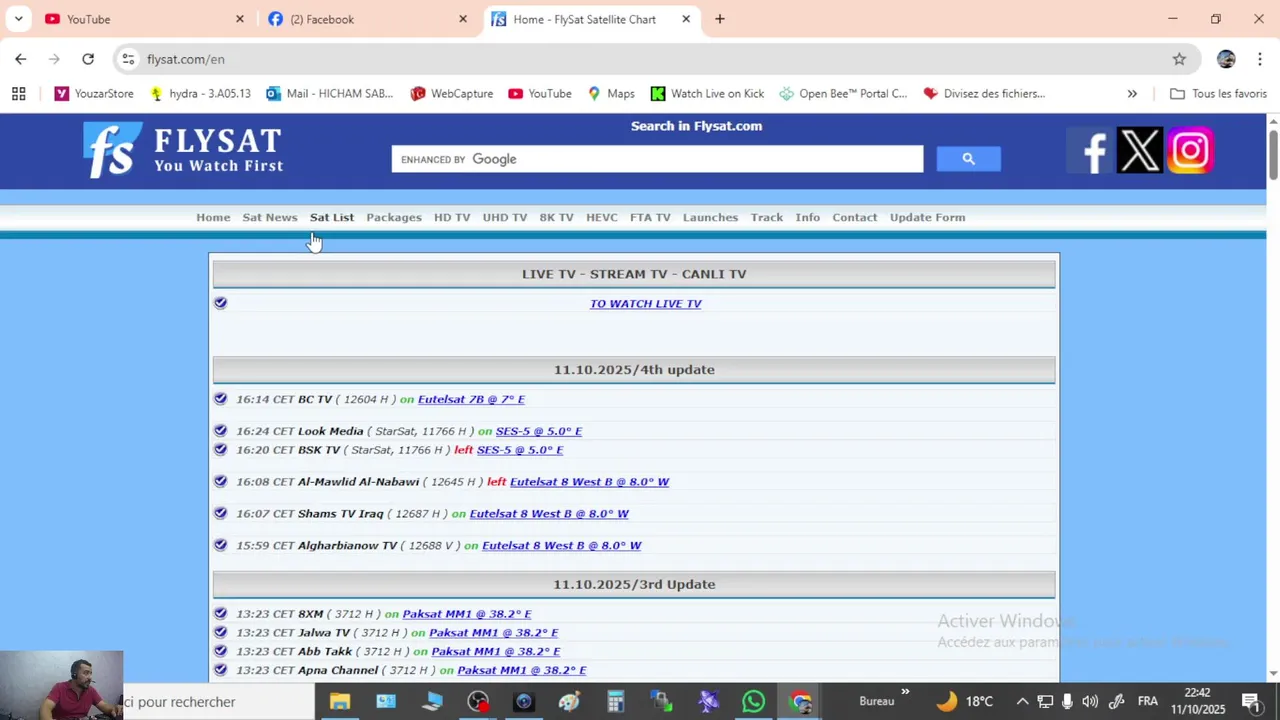The height and width of the screenshot is (720, 1280).
Task: Open SES-5 link in Look Media row
Action: click(x=539, y=431)
